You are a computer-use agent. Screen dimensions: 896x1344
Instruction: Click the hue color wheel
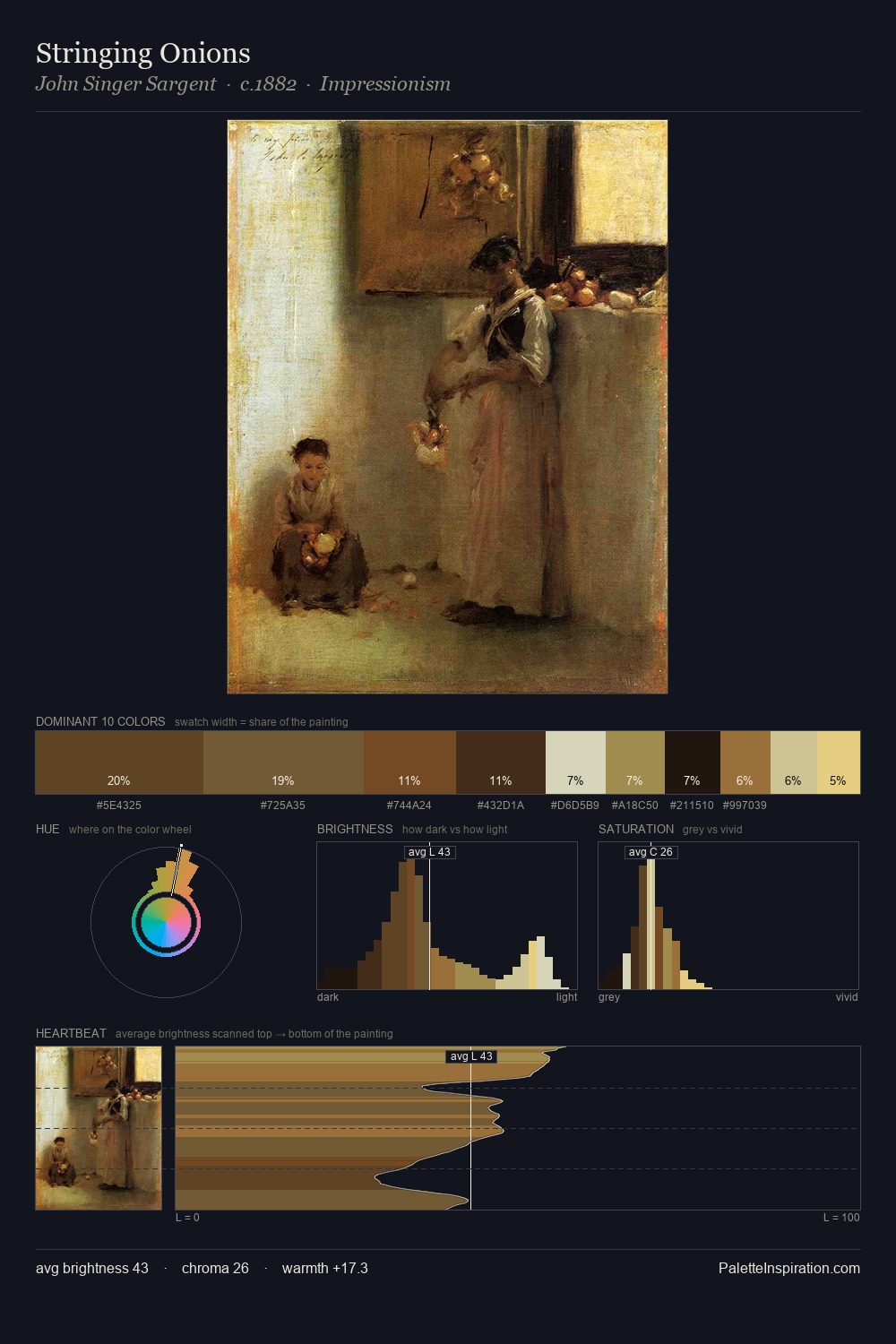(x=166, y=923)
